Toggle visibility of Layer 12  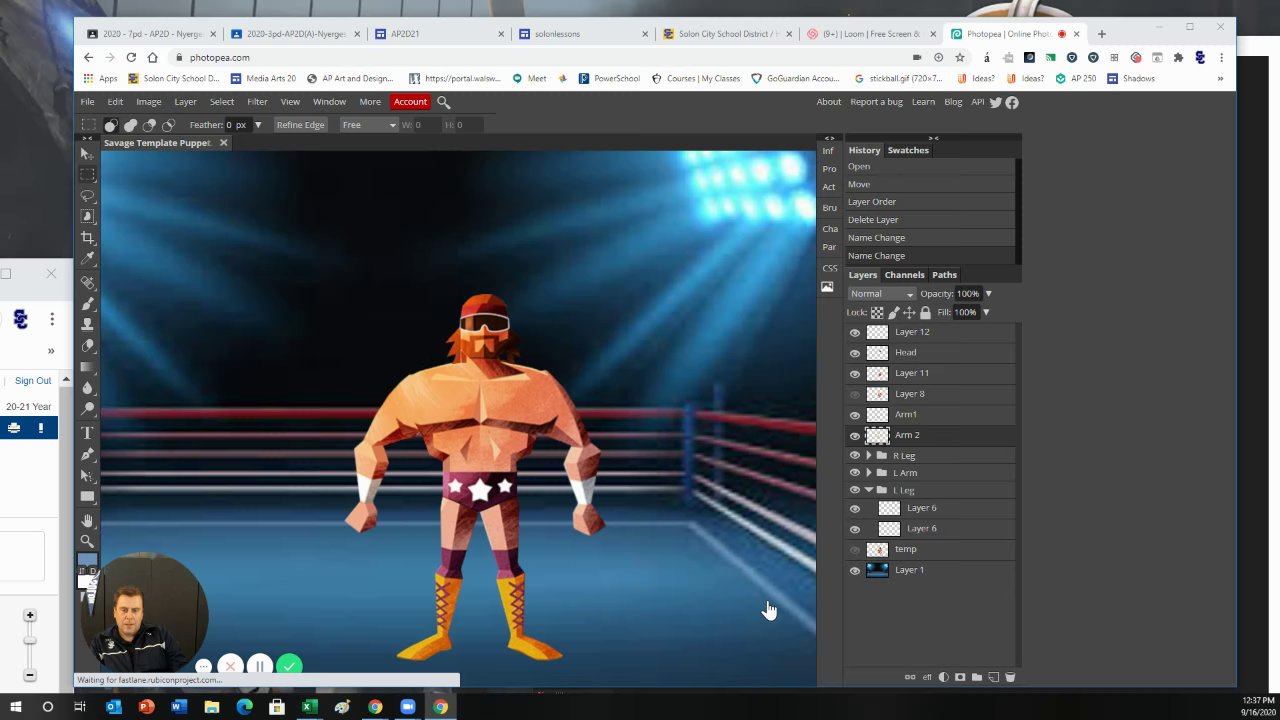855,333
